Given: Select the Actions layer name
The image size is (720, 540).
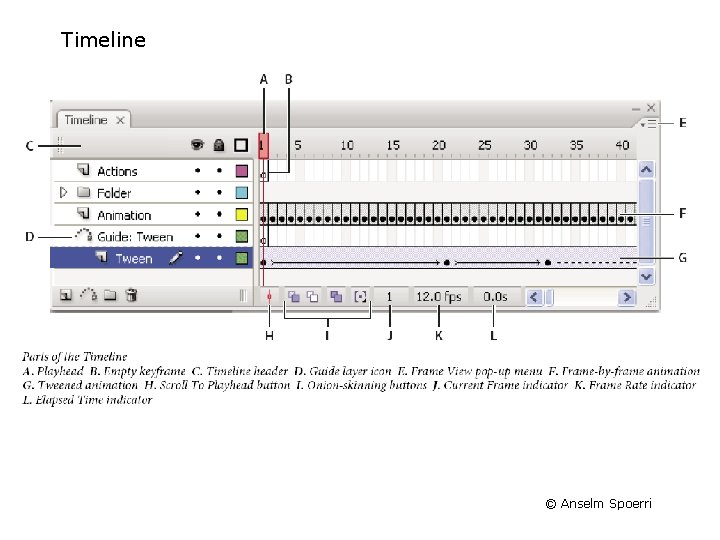Looking at the screenshot, I should coord(118,171).
